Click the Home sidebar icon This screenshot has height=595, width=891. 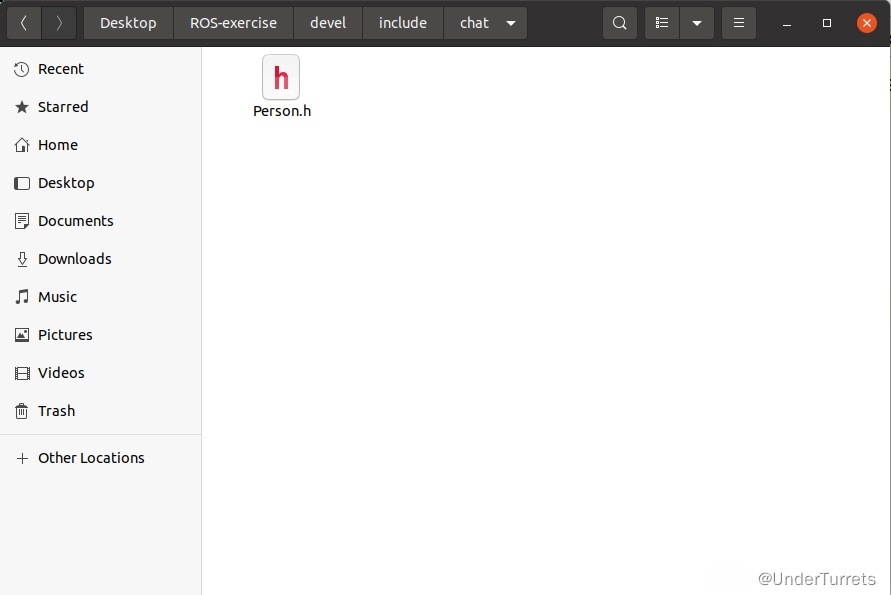(x=22, y=145)
